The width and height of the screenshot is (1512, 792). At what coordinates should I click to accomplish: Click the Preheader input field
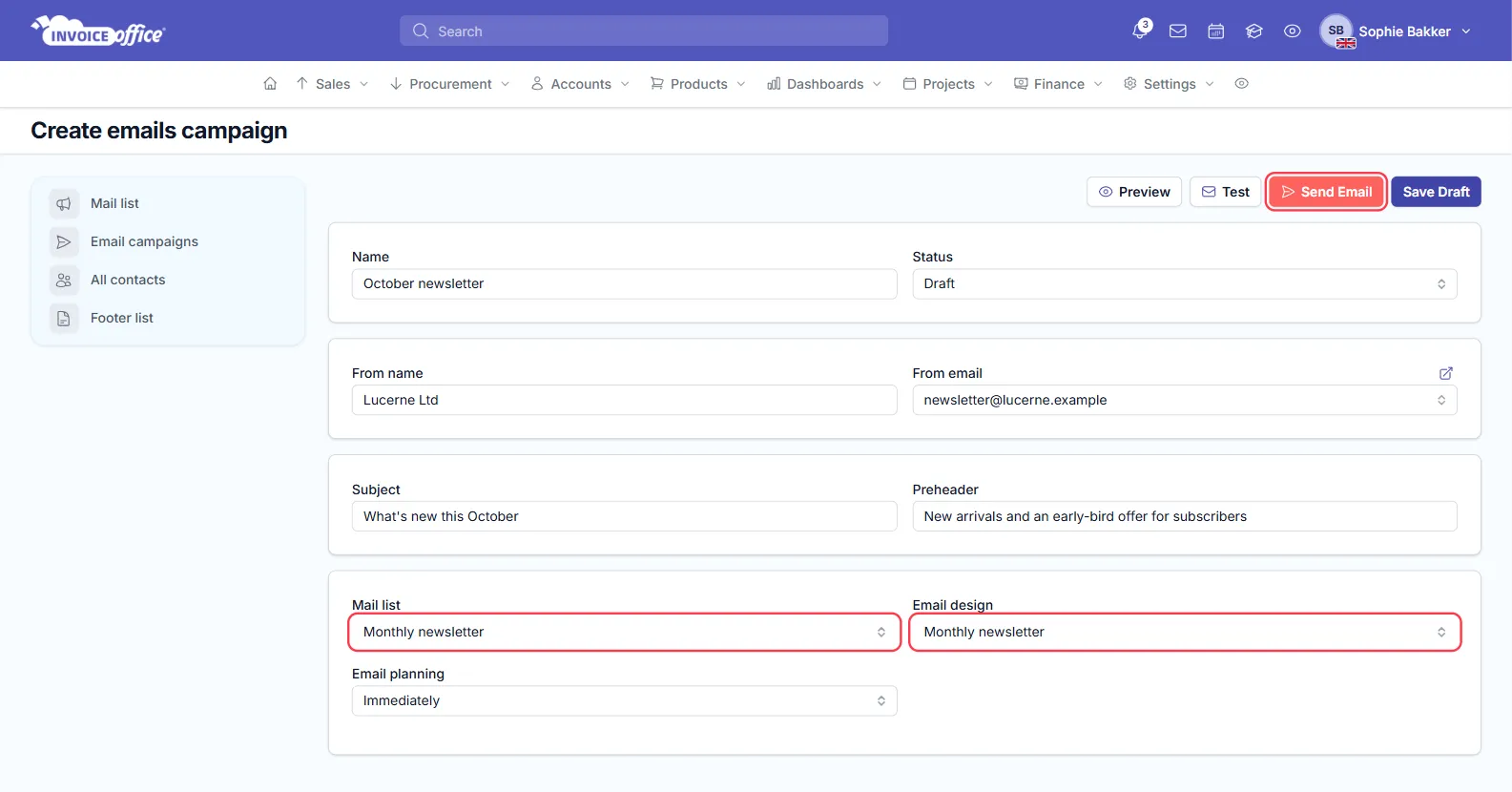pos(1185,516)
